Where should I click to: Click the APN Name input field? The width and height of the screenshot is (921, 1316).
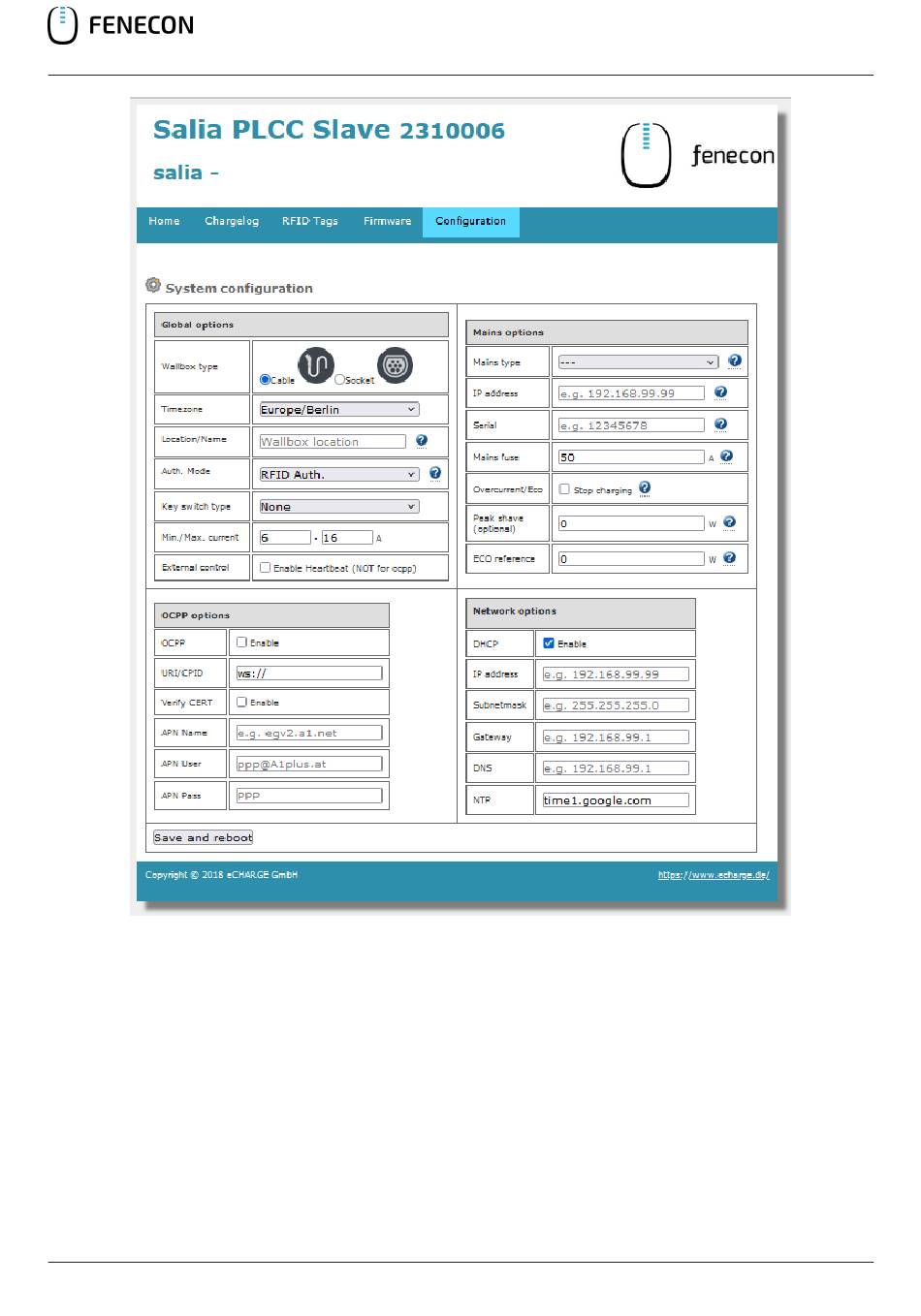pyautogui.click(x=309, y=734)
